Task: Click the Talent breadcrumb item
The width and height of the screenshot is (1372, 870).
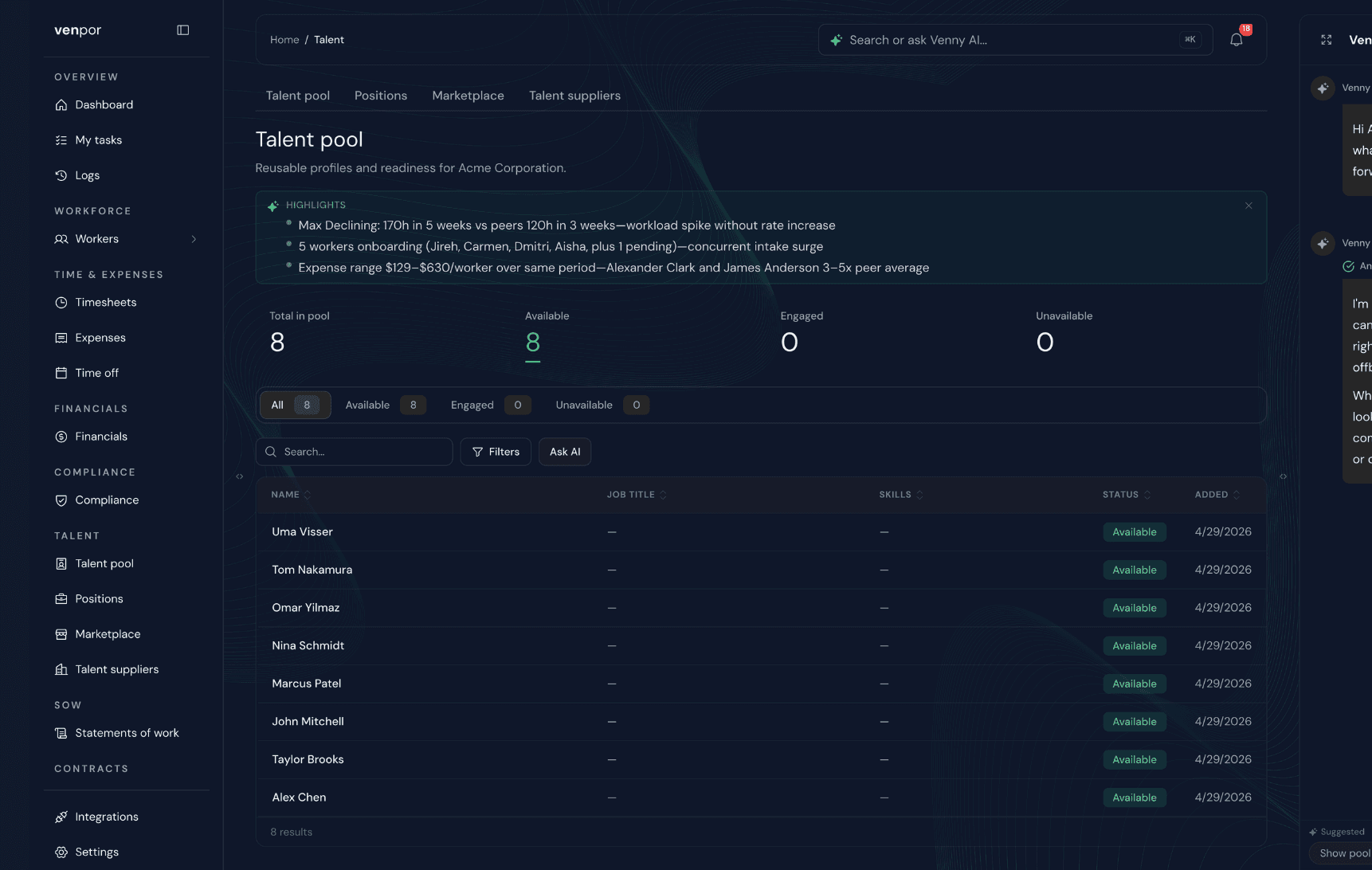Action: 329,40
